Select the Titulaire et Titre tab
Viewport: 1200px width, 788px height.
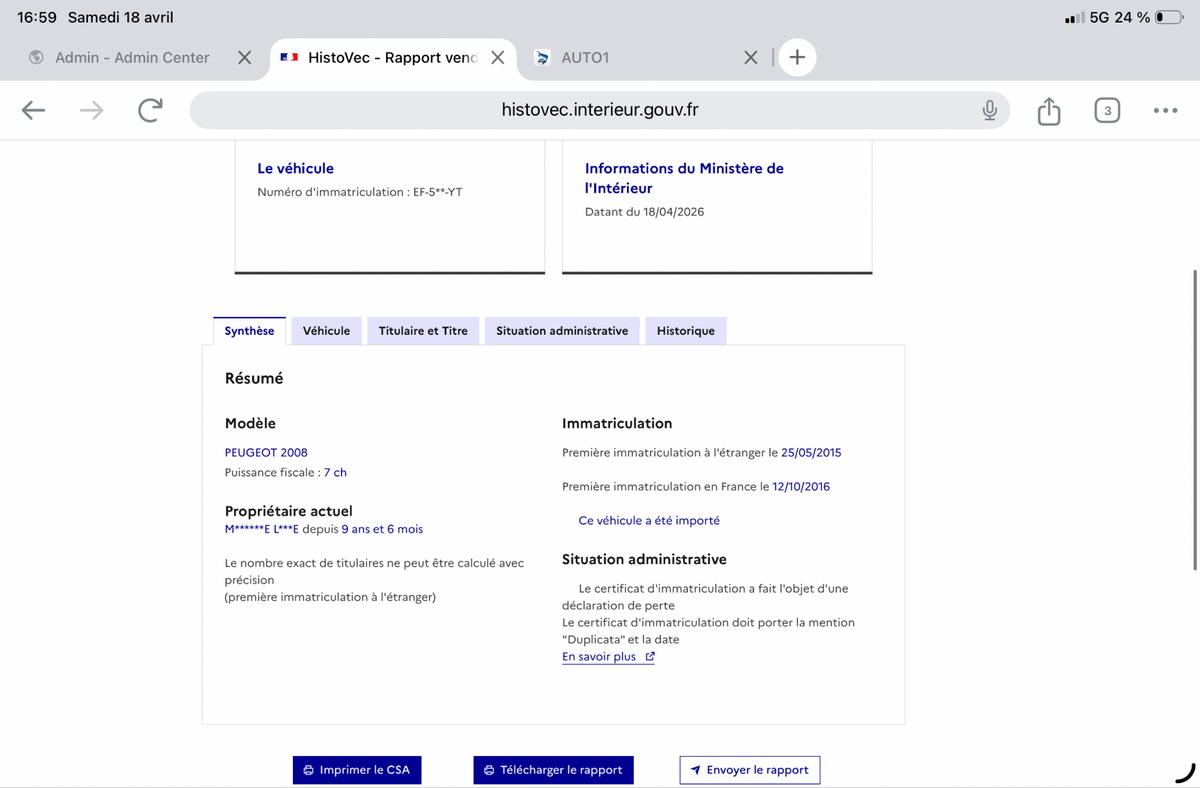pyautogui.click(x=423, y=331)
